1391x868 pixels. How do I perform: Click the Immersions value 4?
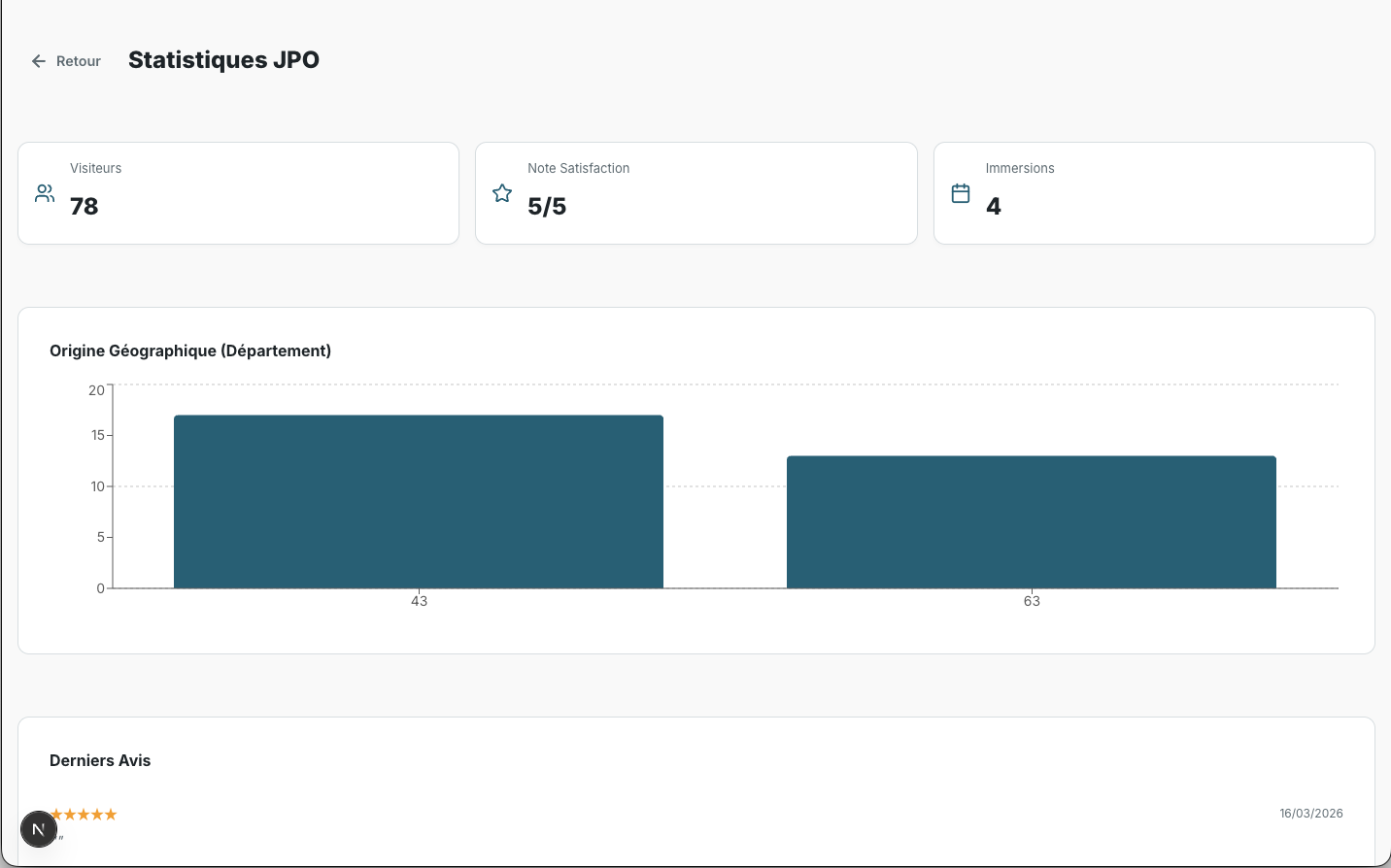click(993, 206)
